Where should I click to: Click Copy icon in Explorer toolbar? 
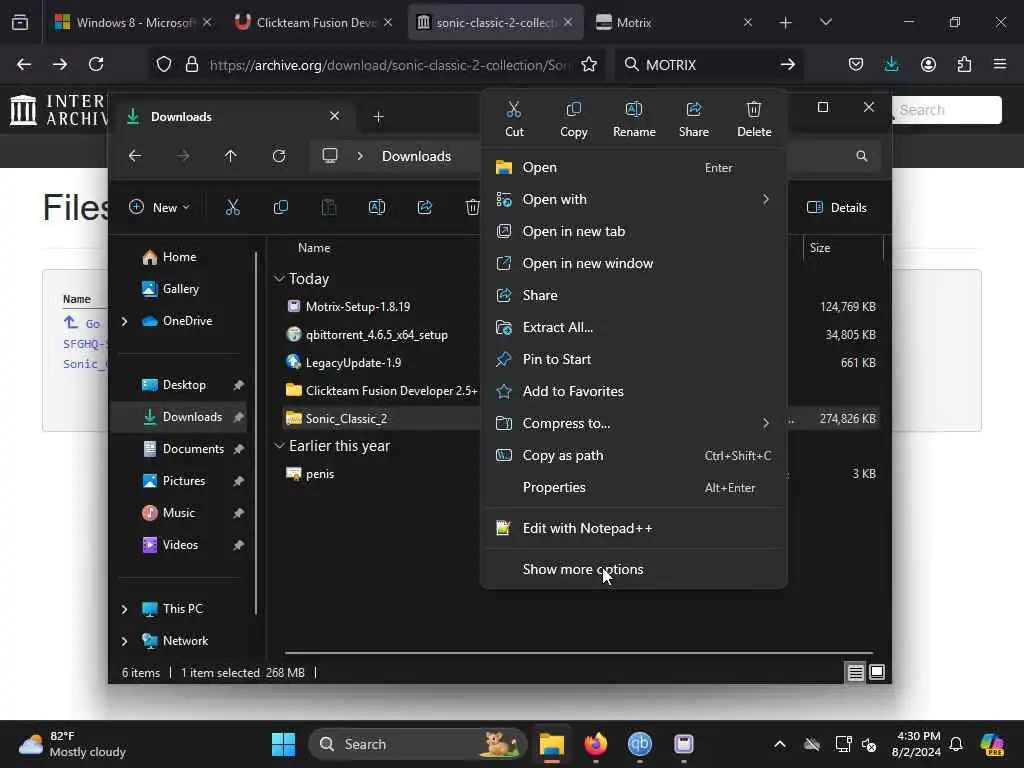click(281, 208)
